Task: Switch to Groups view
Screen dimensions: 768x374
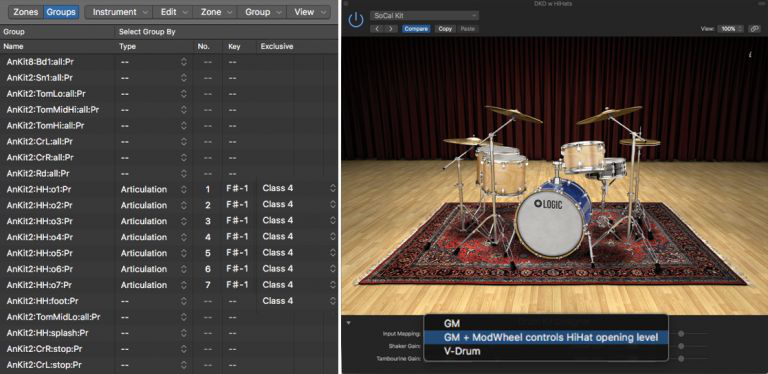Action: point(61,12)
